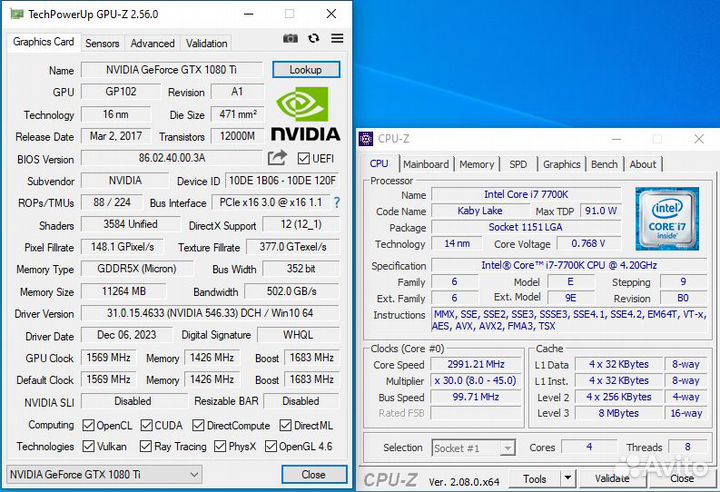Screen dimensions: 720x492
Task: Toggle the OpenGL 4.6 checkbox
Action: (271, 446)
